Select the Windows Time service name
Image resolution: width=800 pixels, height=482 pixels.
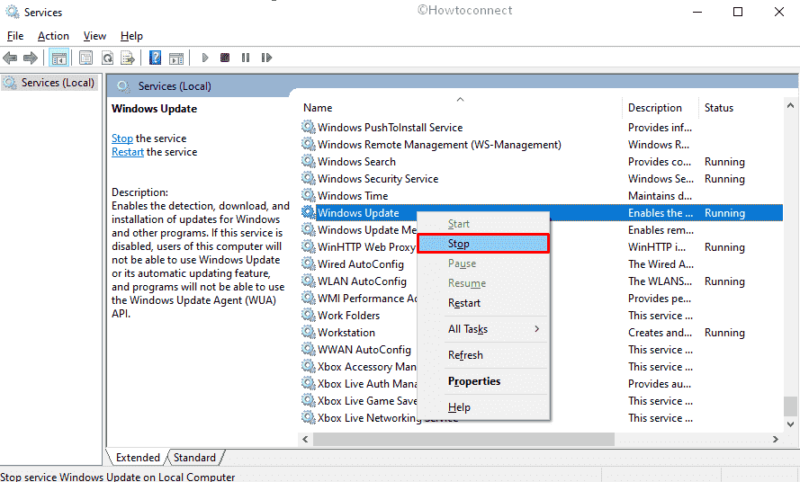pyautogui.click(x=353, y=196)
